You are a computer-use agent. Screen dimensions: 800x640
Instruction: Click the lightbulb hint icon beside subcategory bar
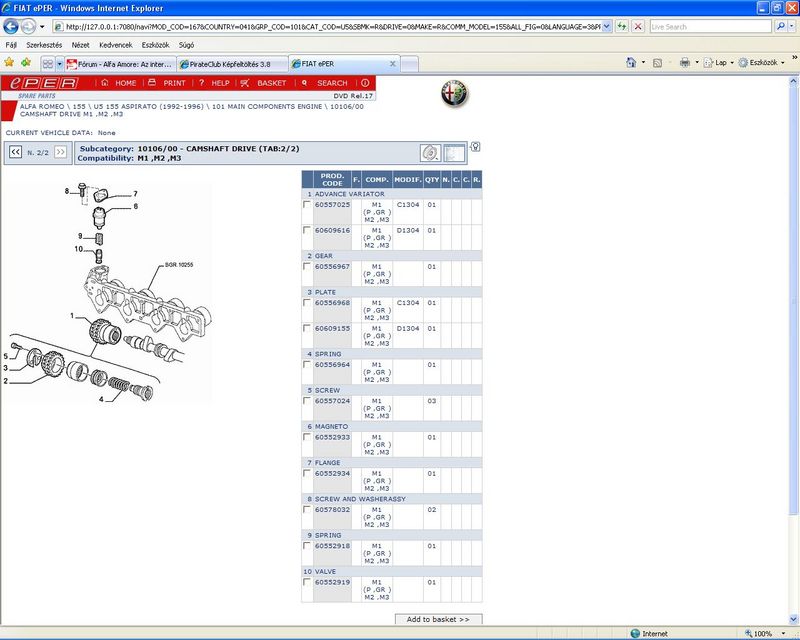click(x=475, y=148)
